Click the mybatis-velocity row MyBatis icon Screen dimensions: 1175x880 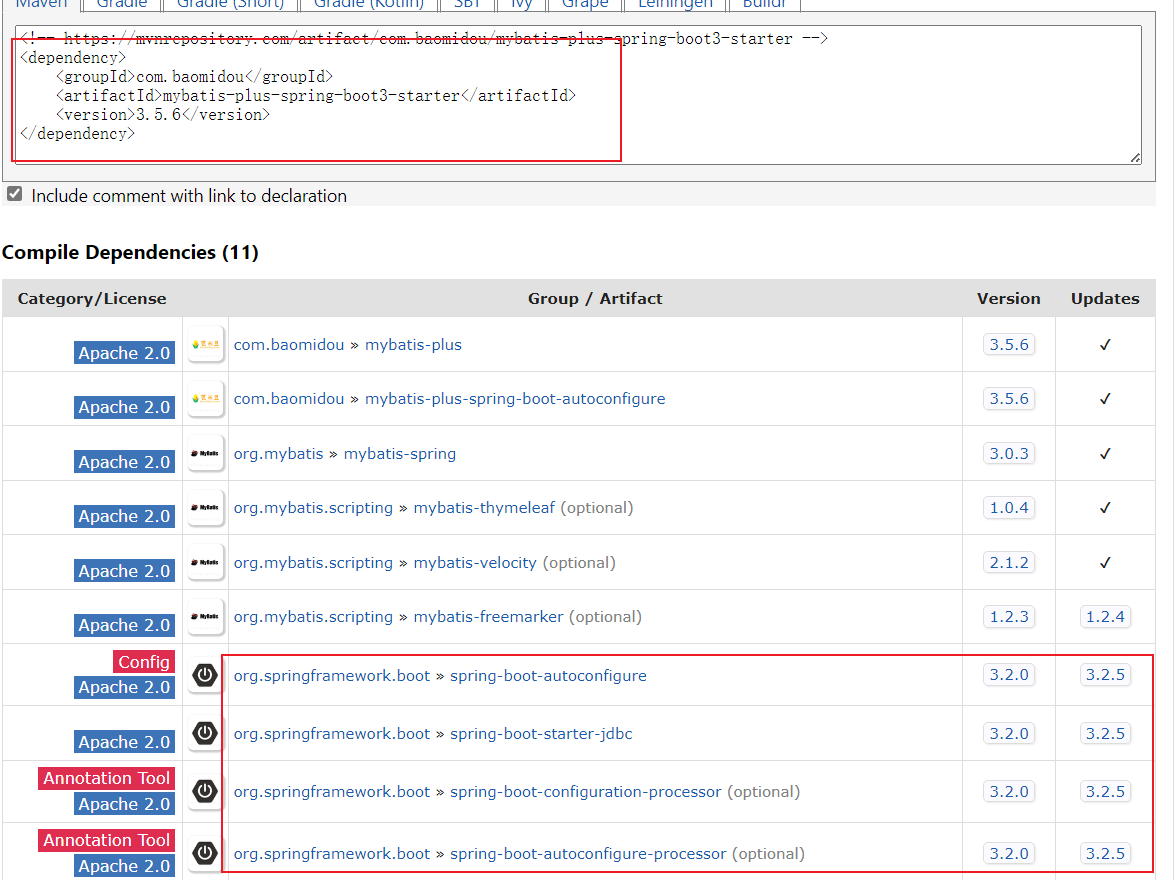point(205,562)
